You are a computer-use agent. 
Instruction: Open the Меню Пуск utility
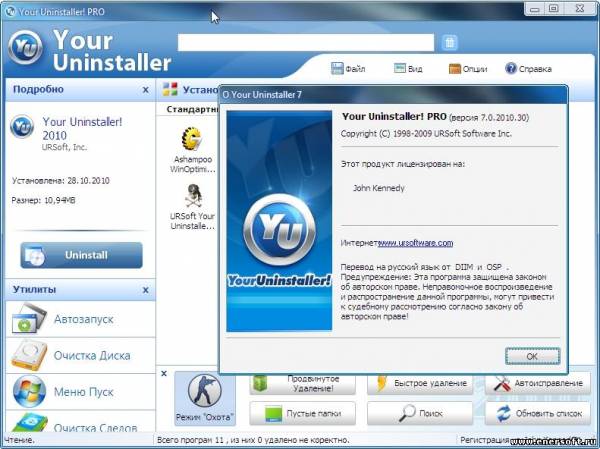click(81, 392)
